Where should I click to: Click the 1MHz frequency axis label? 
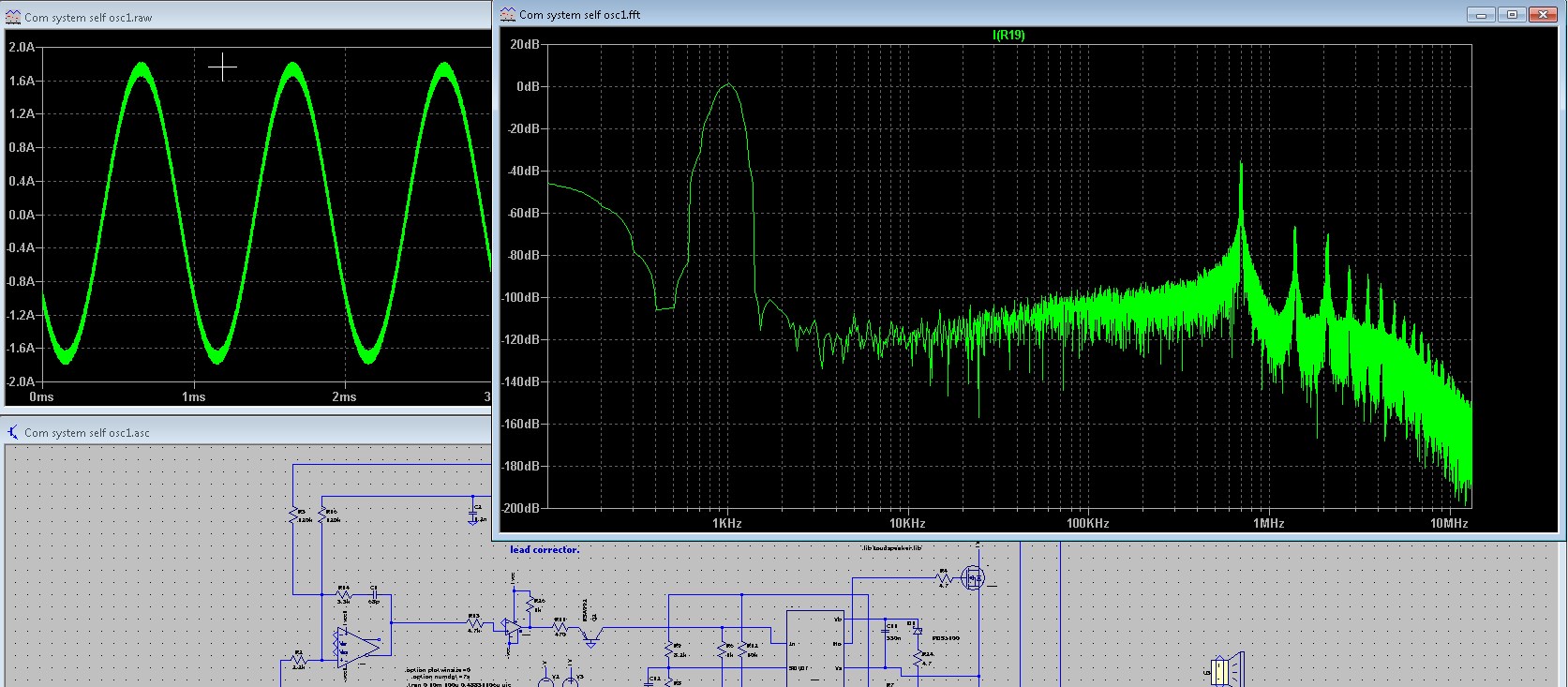coord(1269,523)
